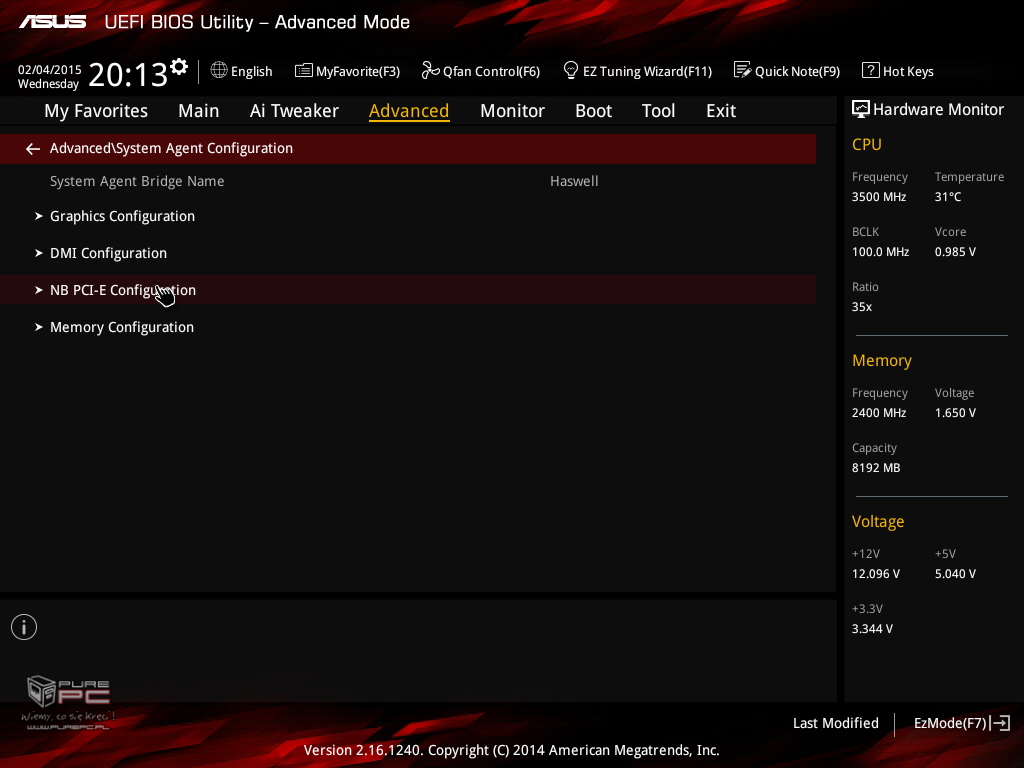
Task: Launch EZ Tuning Wizard(F11) label
Action: pyautogui.click(x=647, y=71)
